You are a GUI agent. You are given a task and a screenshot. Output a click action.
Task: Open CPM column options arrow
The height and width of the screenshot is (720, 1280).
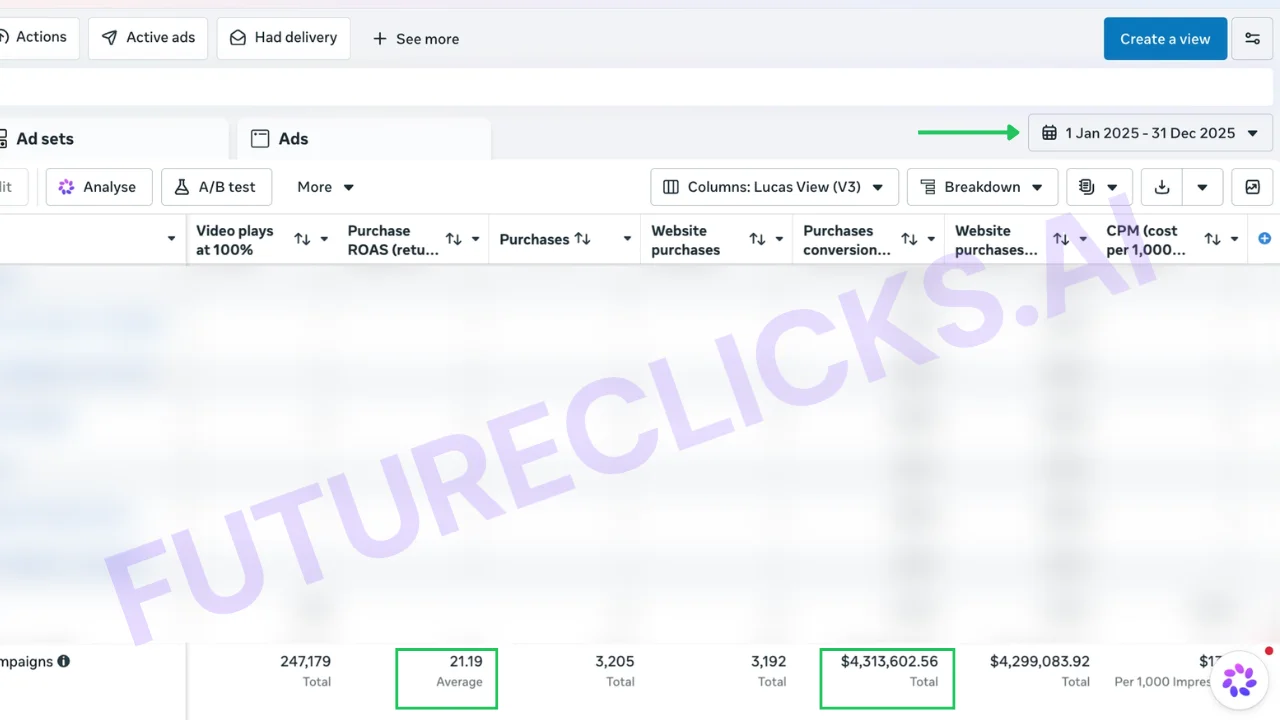1235,239
